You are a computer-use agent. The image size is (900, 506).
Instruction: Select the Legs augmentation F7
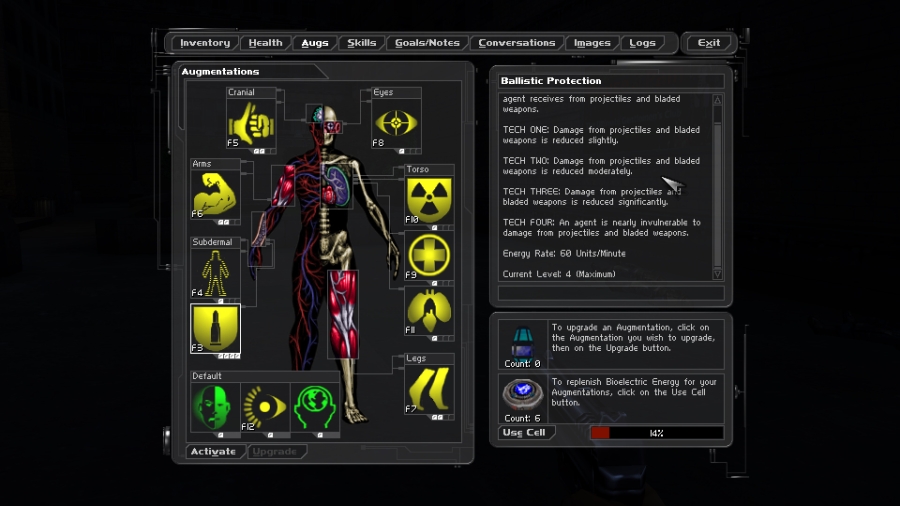click(429, 390)
